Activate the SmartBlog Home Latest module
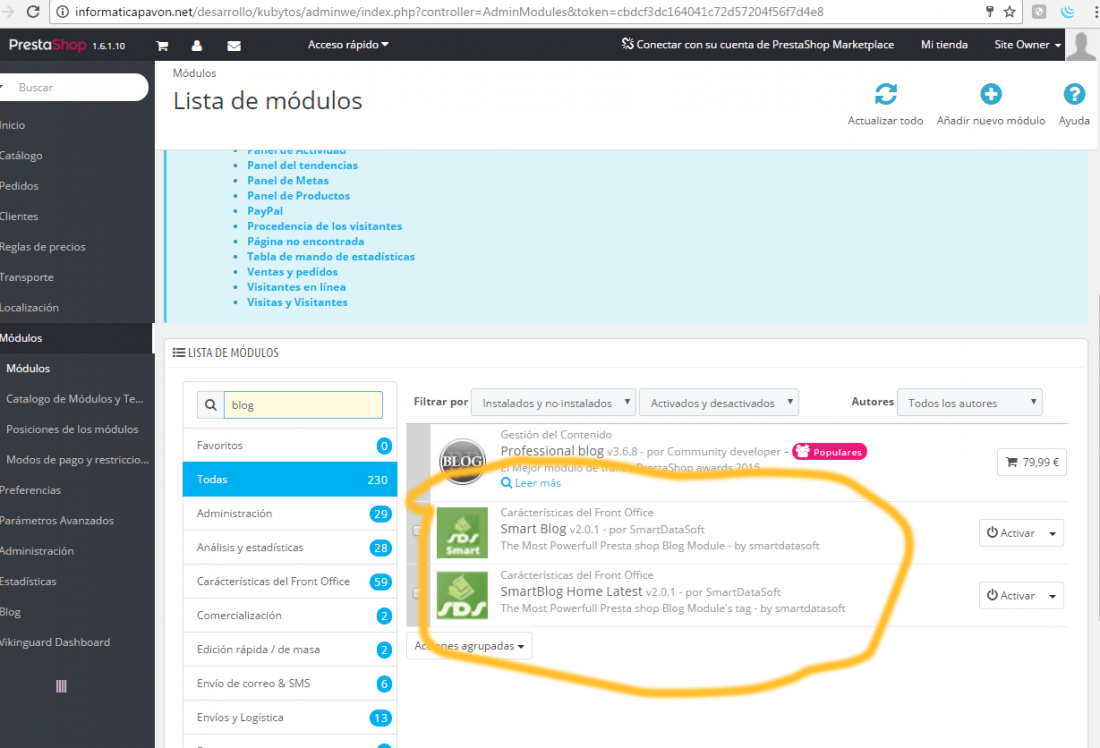The width and height of the screenshot is (1100, 748). (x=1011, y=596)
